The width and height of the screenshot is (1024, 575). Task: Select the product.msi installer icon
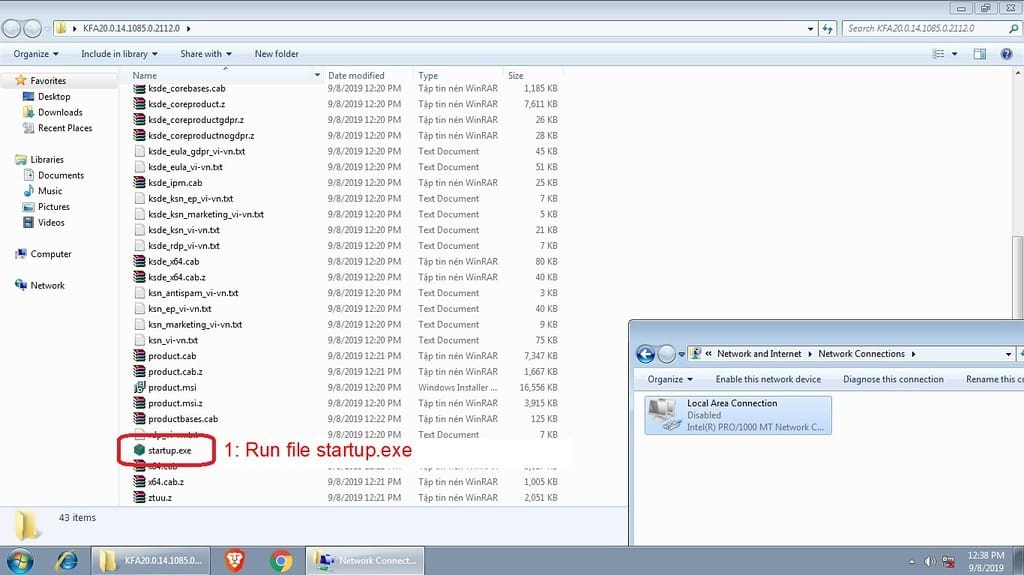140,388
